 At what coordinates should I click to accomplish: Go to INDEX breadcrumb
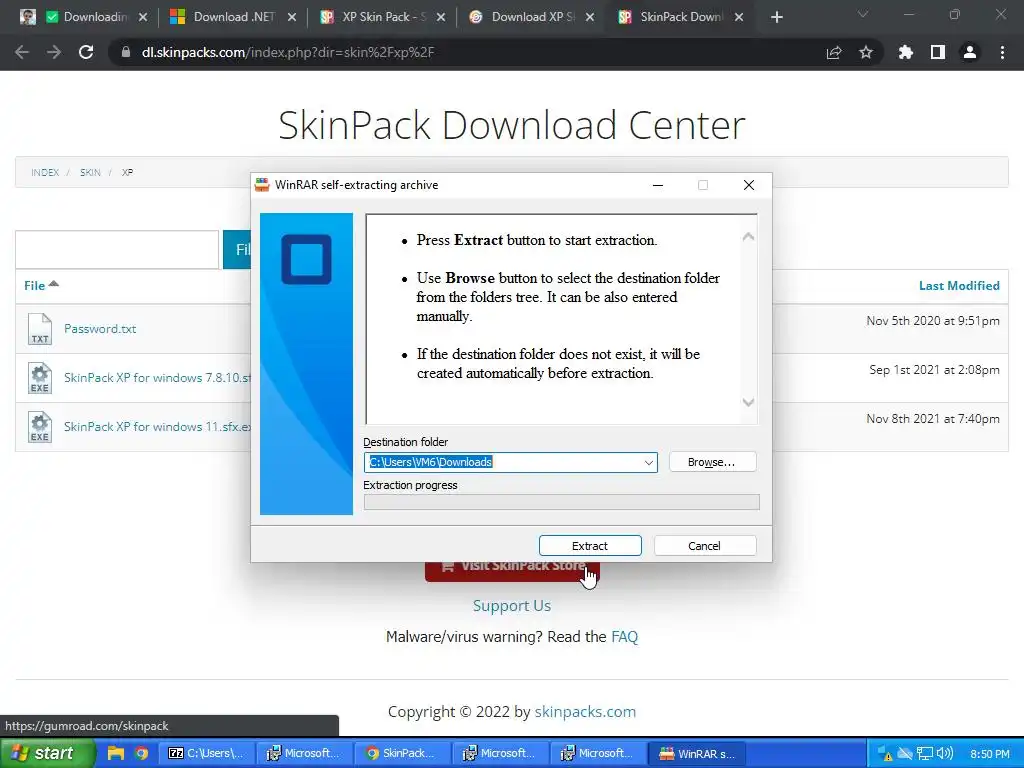[45, 172]
